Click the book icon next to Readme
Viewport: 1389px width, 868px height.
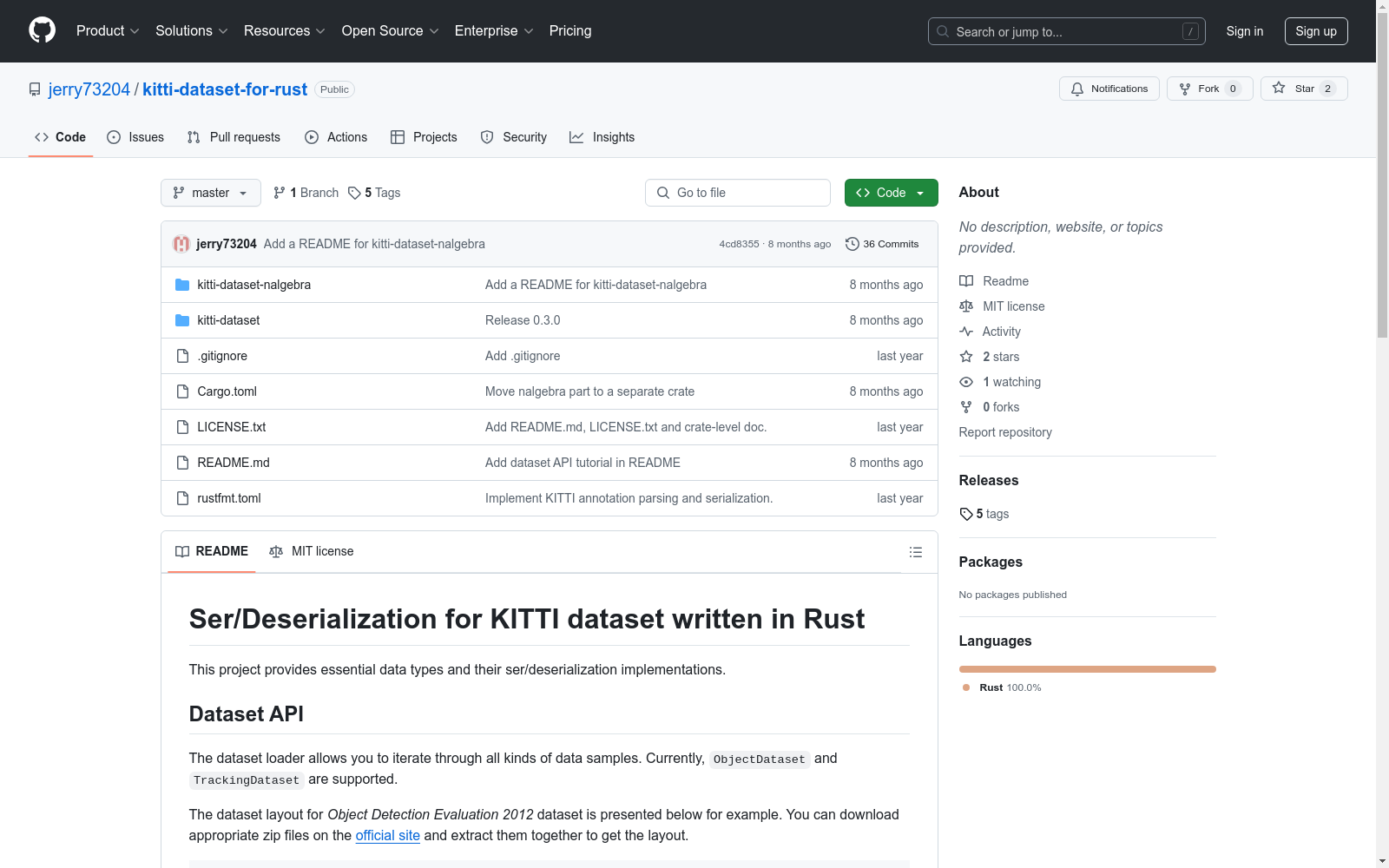click(966, 281)
